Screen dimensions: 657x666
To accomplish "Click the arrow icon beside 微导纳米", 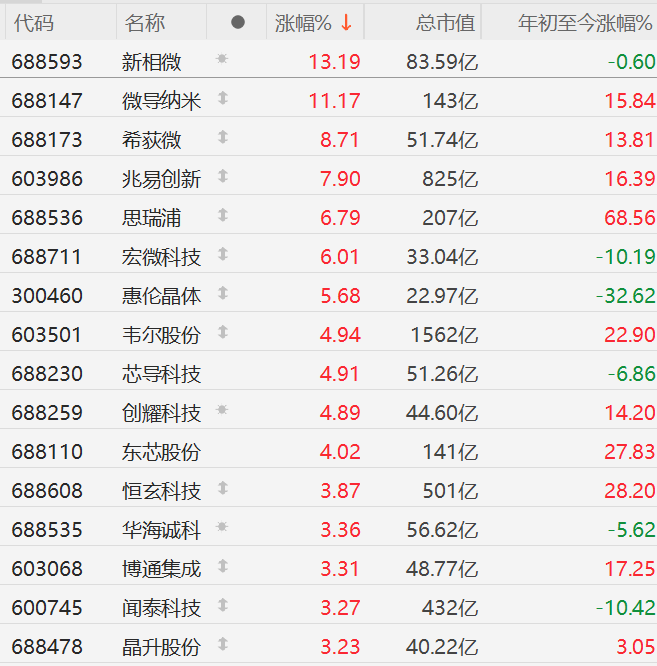I will [223, 98].
